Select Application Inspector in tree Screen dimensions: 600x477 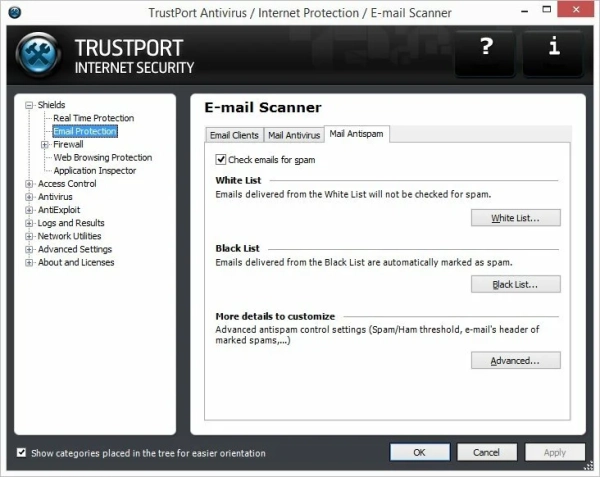[x=95, y=171]
